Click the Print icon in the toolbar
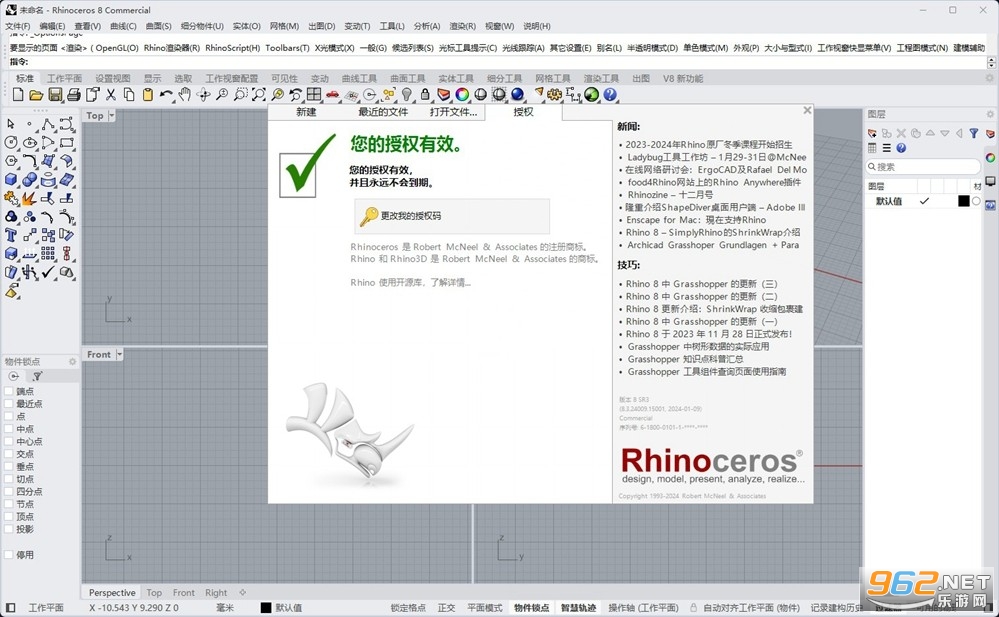The width and height of the screenshot is (999, 617). (73, 95)
